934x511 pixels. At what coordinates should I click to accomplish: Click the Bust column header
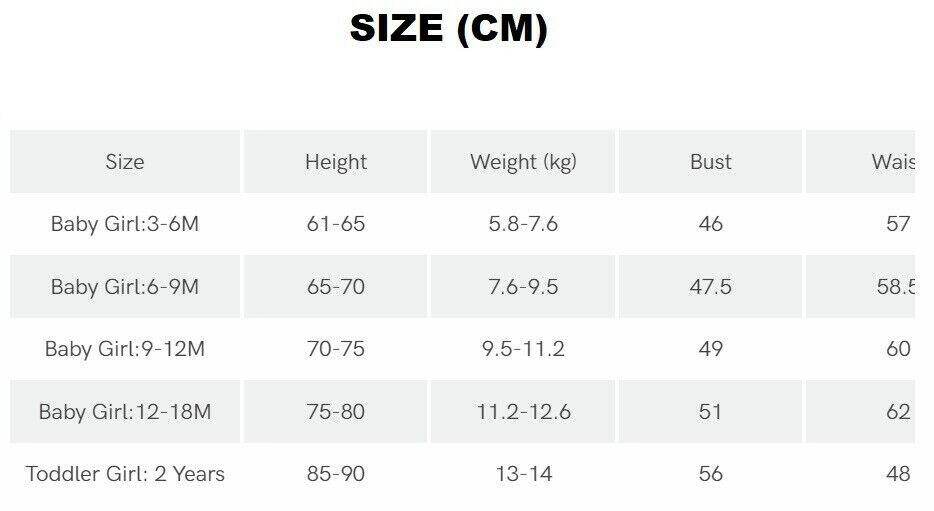tap(711, 162)
